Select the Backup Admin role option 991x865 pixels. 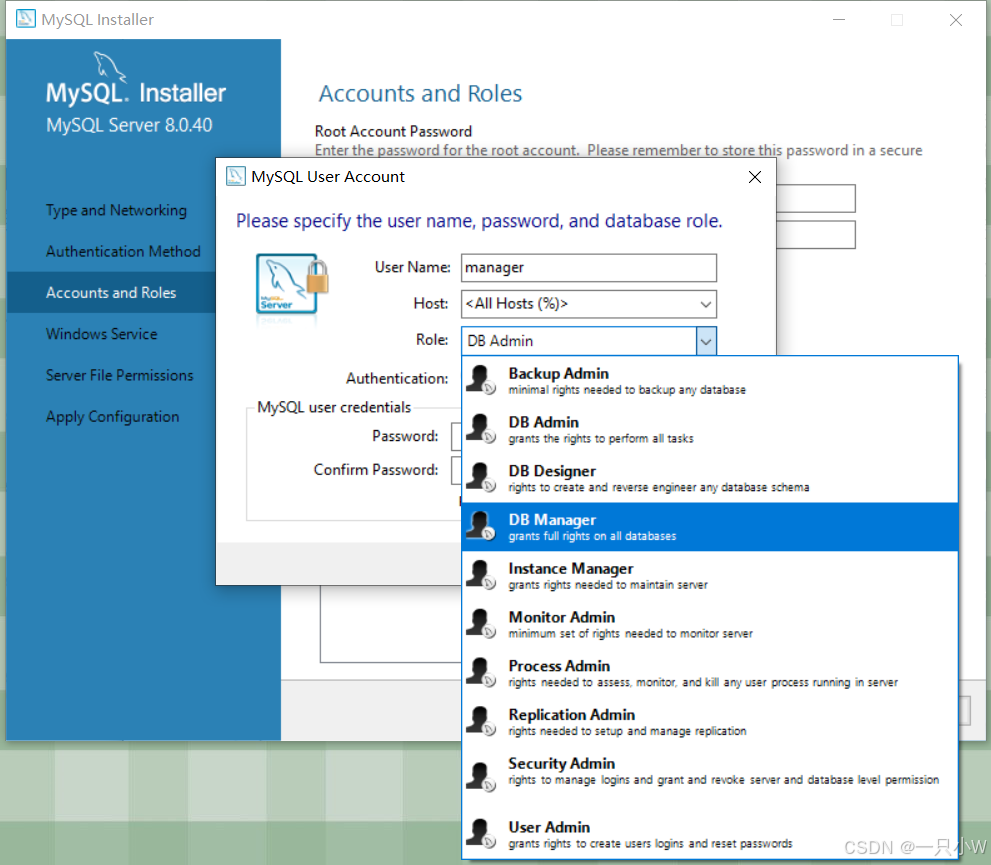710,381
